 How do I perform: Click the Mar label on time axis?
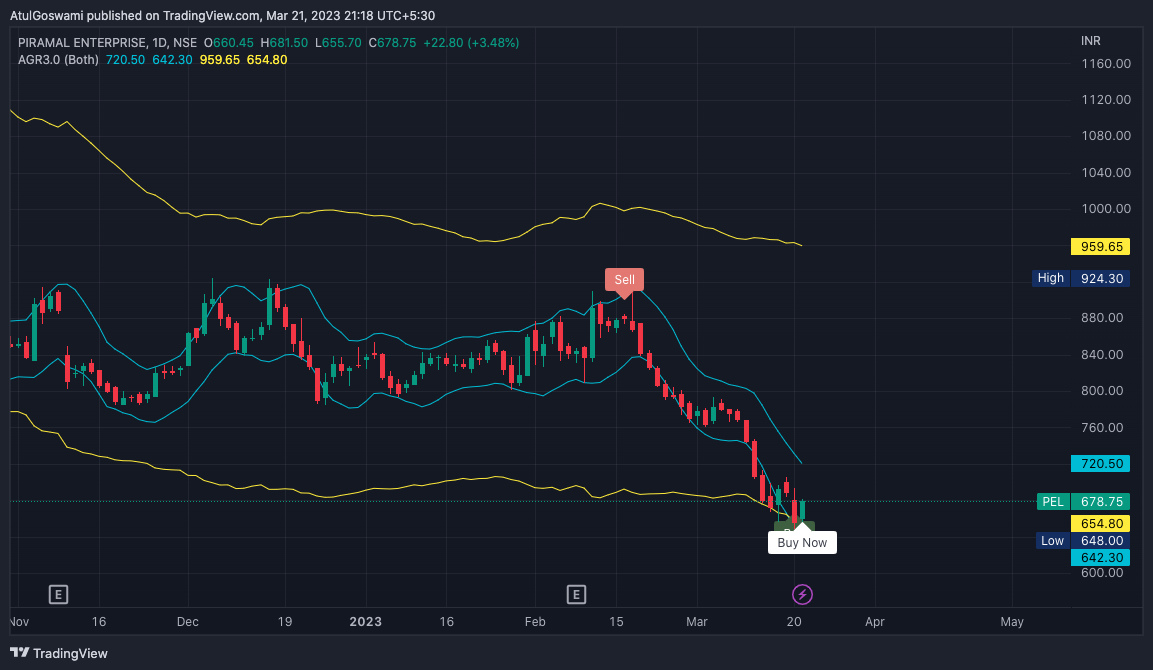(x=696, y=621)
